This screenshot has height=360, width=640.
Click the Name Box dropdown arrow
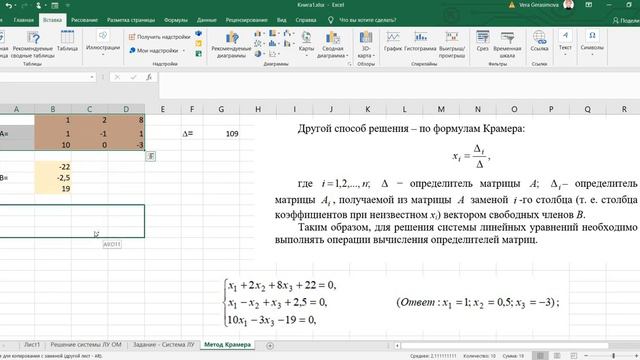click(92, 77)
